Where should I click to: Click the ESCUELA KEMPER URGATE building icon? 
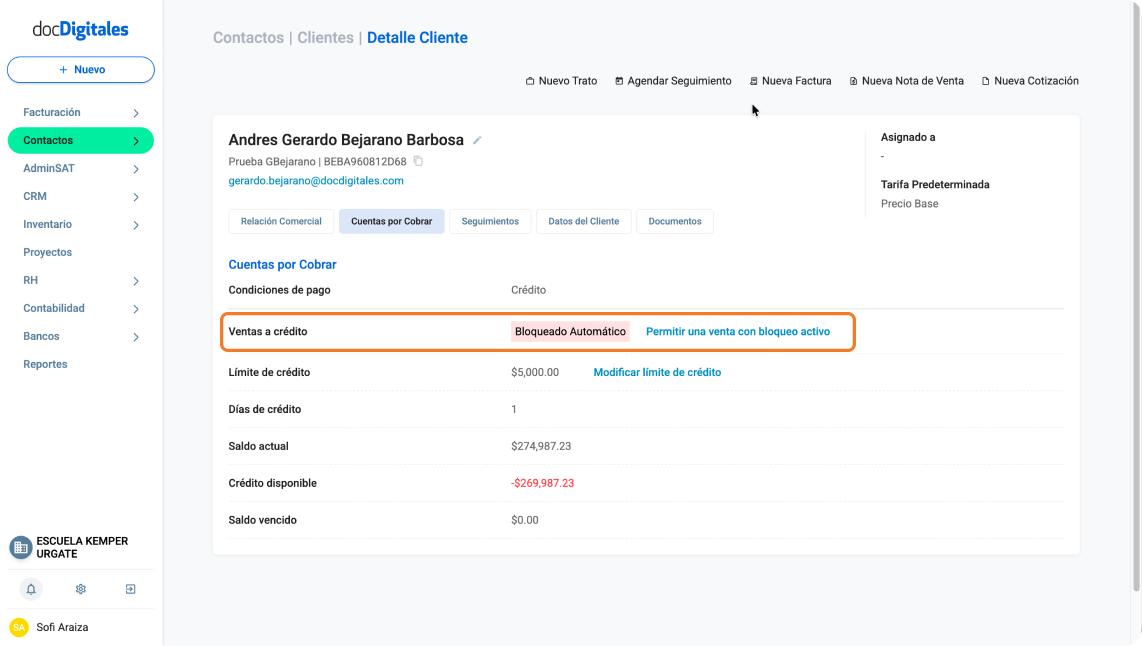[20, 547]
